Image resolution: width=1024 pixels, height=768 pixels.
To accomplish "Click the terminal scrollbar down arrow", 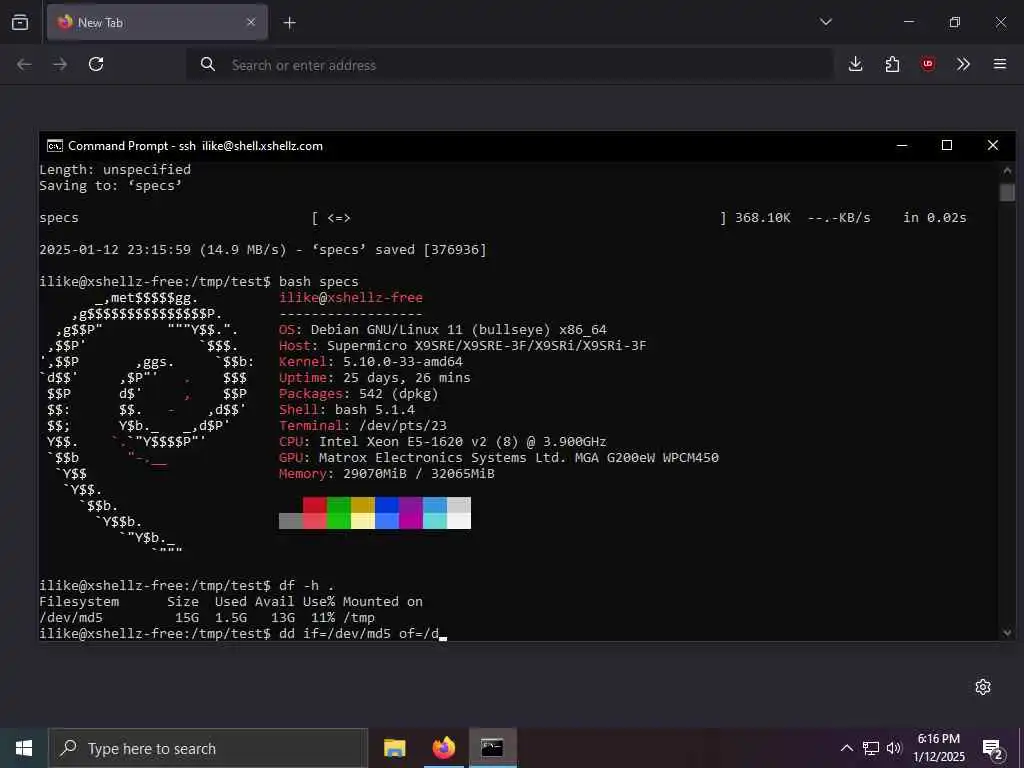I will click(1007, 632).
